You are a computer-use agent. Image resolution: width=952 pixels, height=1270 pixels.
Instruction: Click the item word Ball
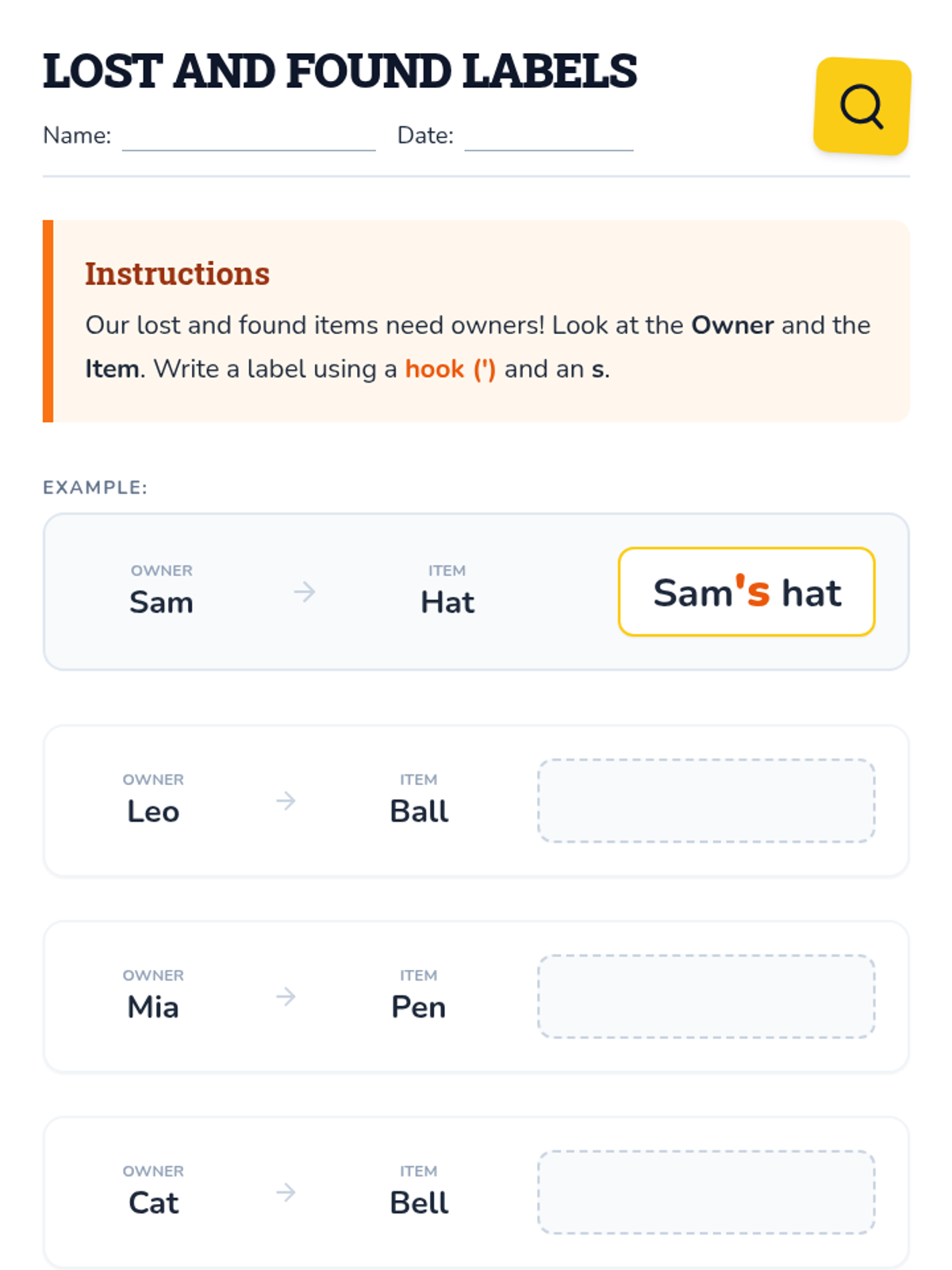coord(419,812)
